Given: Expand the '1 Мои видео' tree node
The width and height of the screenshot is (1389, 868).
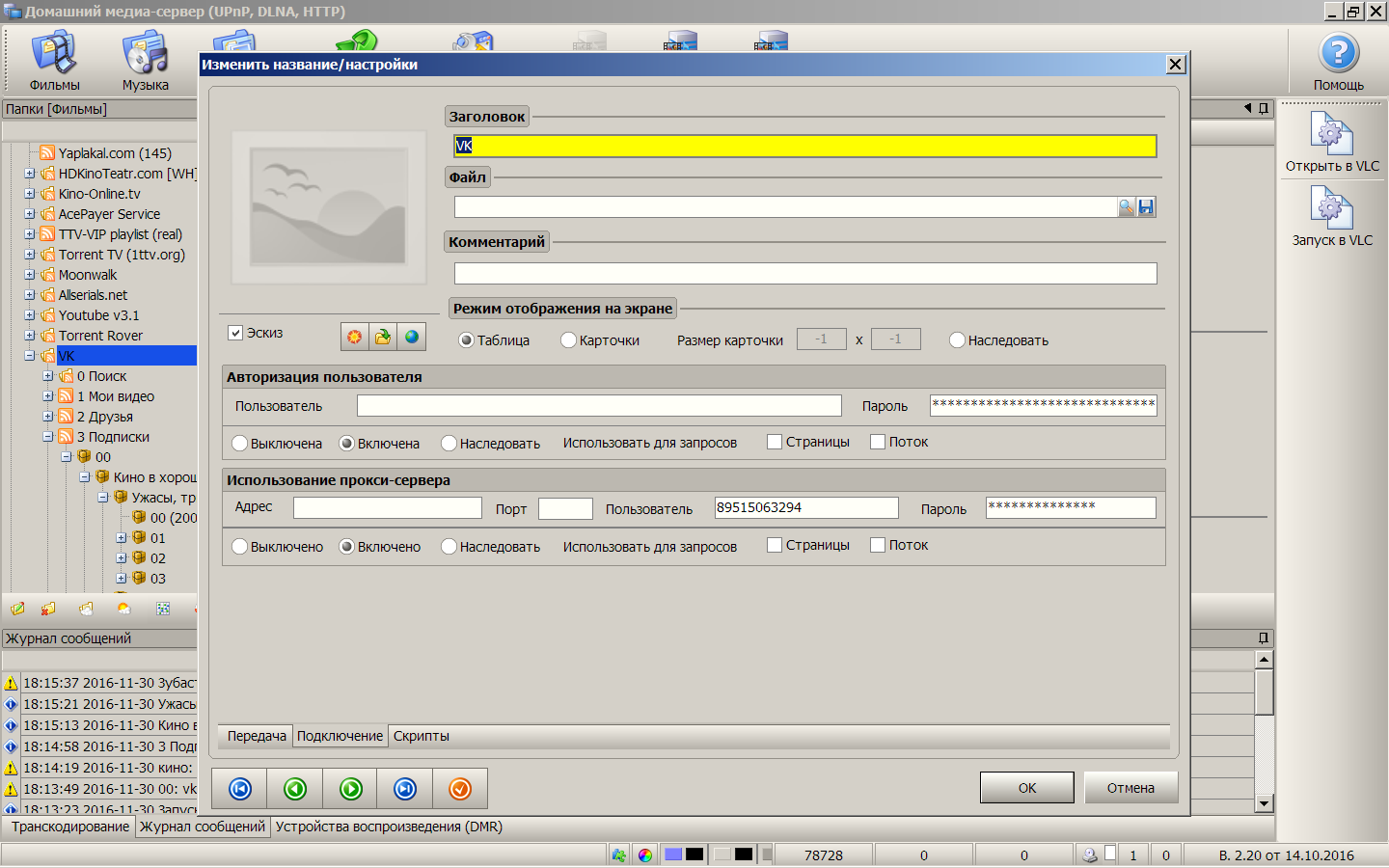Looking at the screenshot, I should pyautogui.click(x=48, y=396).
